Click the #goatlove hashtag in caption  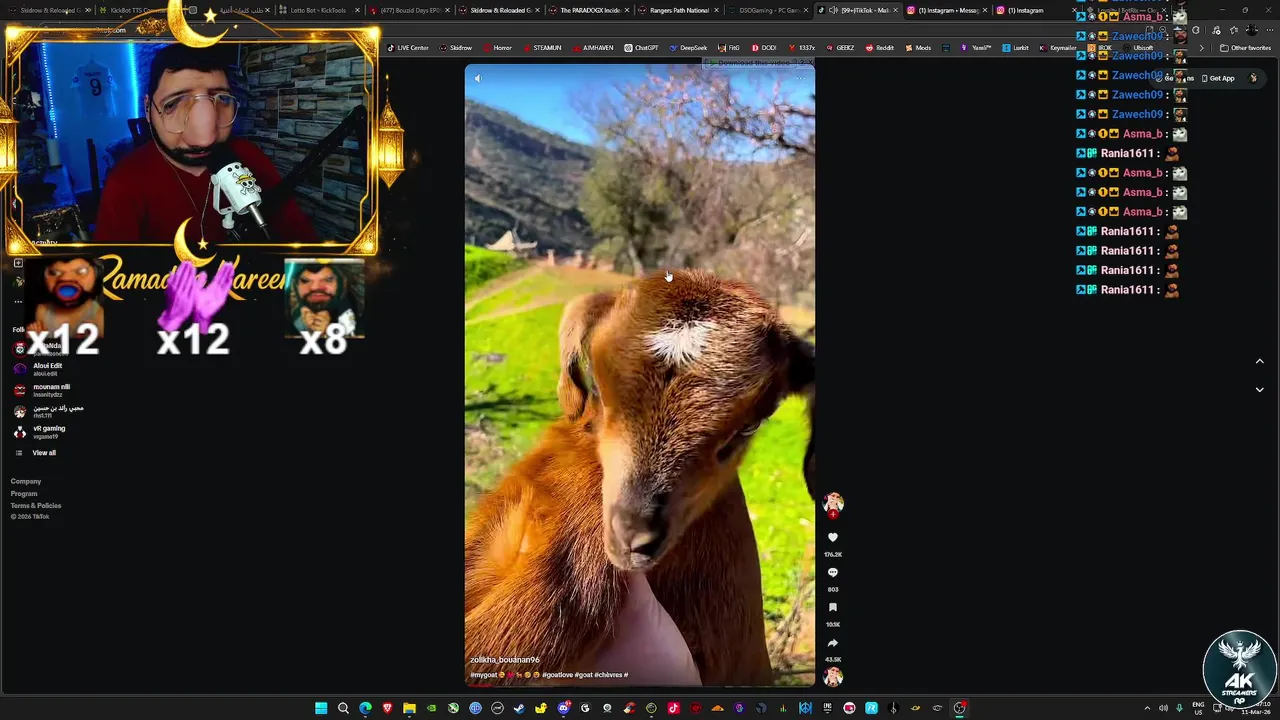(x=558, y=675)
